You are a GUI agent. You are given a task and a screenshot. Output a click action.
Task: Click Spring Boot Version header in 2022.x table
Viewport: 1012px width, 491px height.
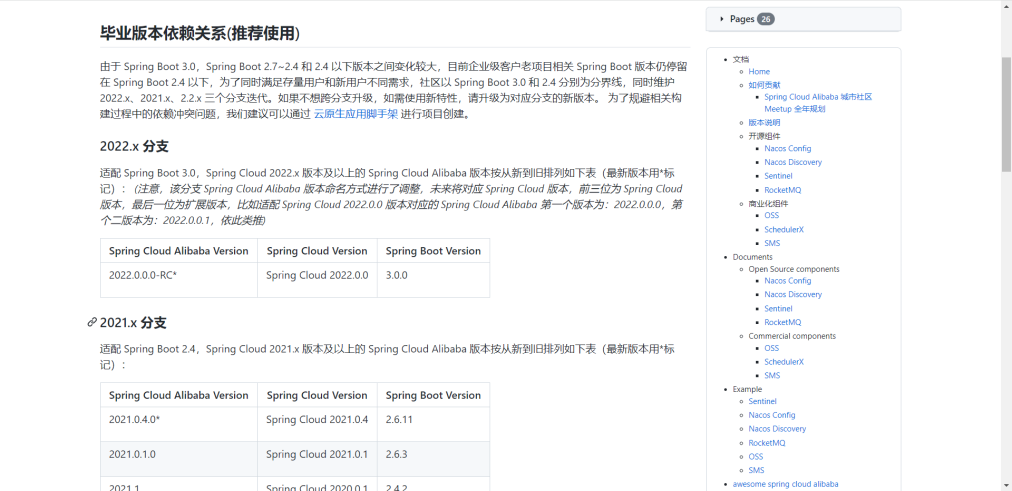[x=433, y=251]
